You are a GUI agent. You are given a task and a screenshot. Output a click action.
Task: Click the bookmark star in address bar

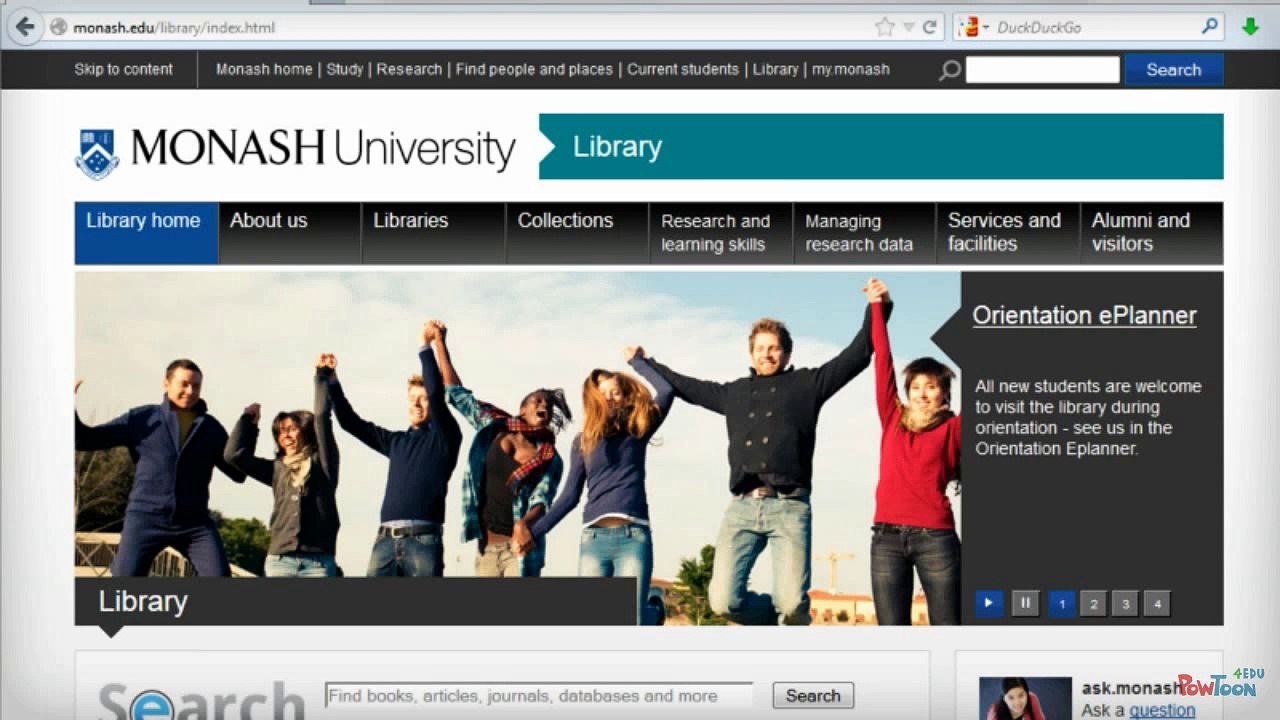(x=884, y=27)
